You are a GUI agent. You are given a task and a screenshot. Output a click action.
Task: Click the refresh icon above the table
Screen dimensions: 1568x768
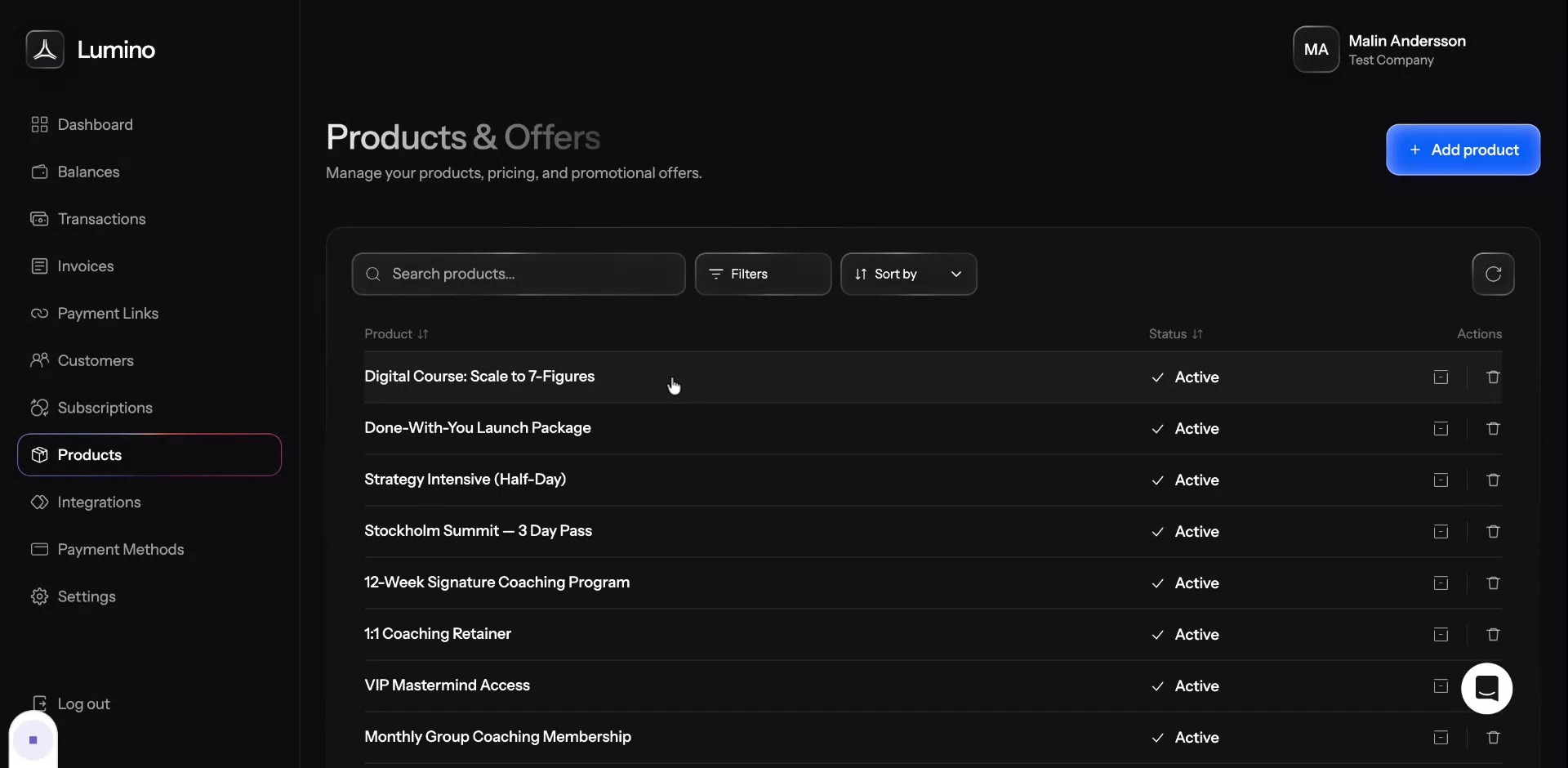pyautogui.click(x=1493, y=274)
